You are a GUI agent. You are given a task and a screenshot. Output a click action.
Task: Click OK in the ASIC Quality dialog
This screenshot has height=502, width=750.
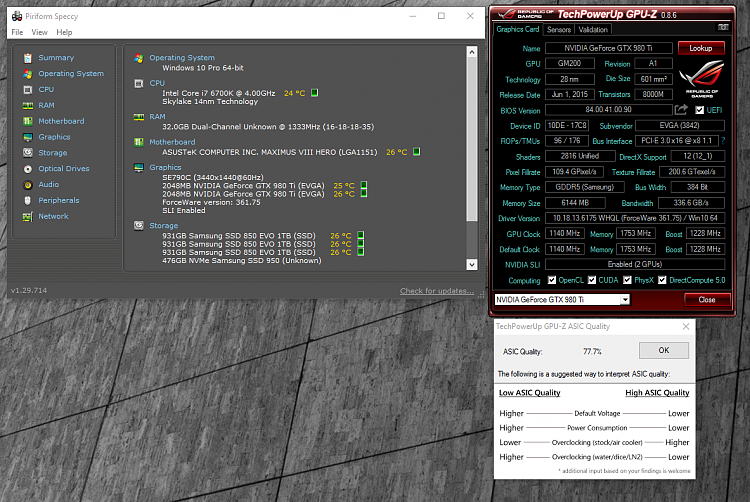664,350
